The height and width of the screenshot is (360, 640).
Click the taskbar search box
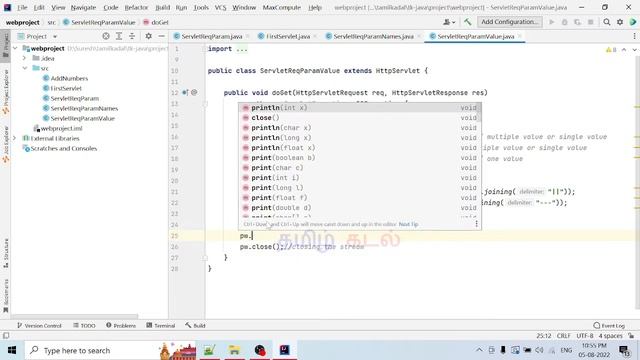(110, 350)
